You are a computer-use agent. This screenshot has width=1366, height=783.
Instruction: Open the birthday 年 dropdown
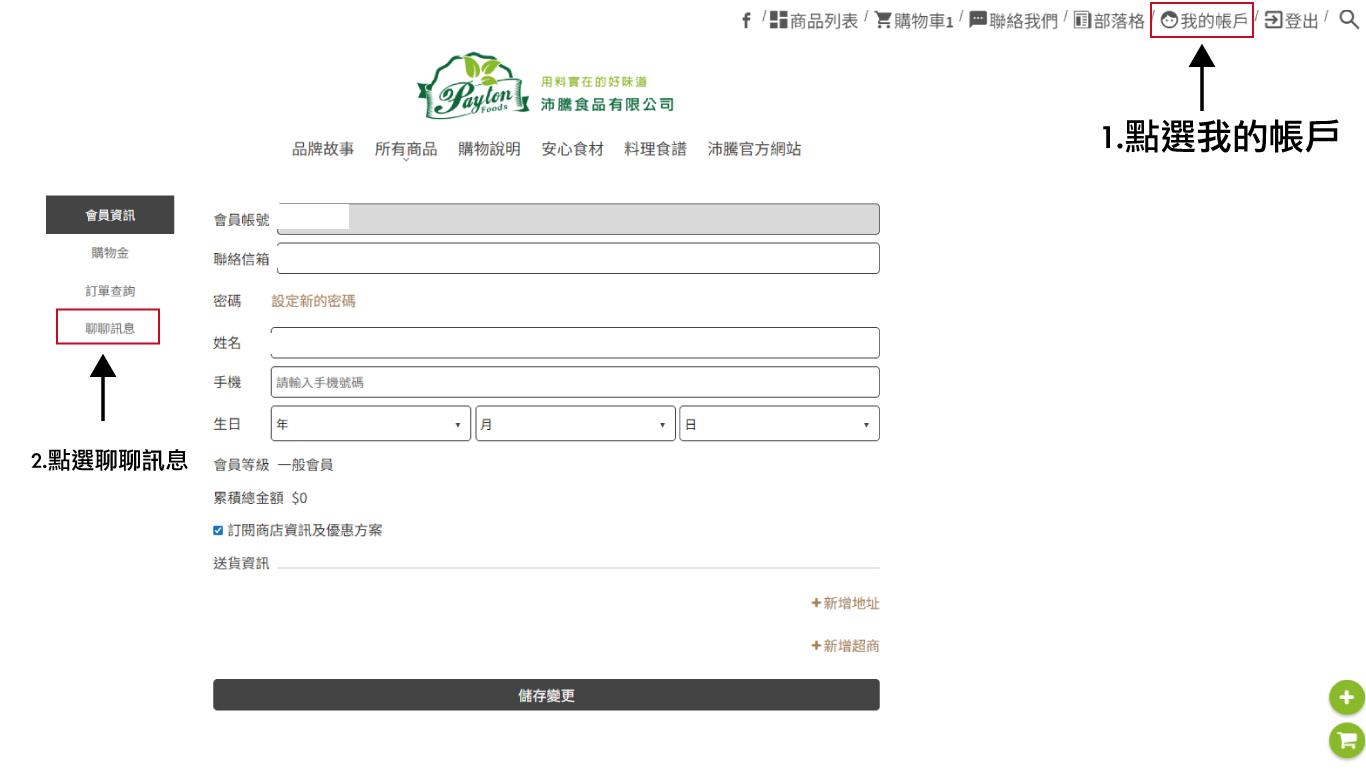[371, 424]
